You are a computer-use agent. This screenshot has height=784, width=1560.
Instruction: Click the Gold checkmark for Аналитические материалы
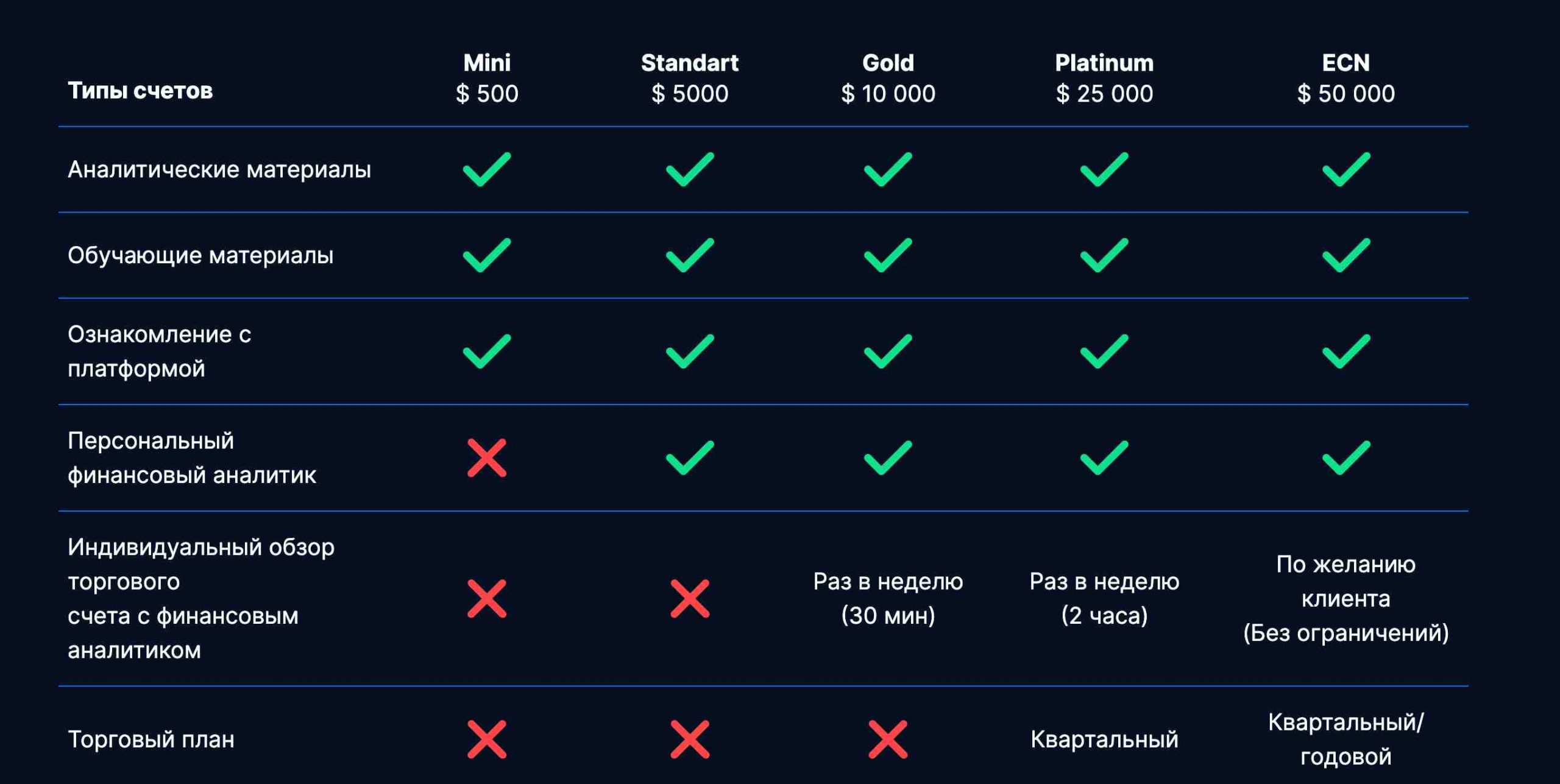point(887,169)
